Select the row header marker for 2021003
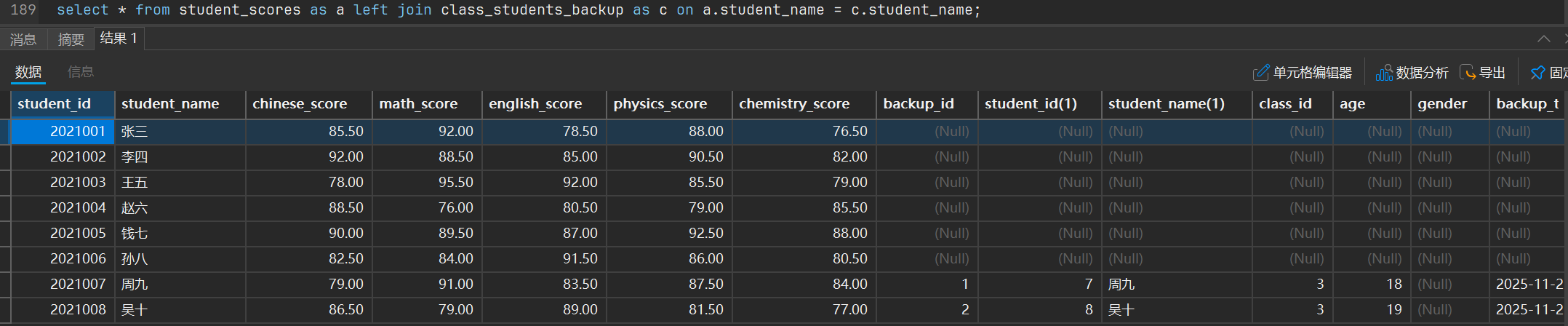The height and width of the screenshot is (326, 1568). pyautogui.click(x=5, y=183)
